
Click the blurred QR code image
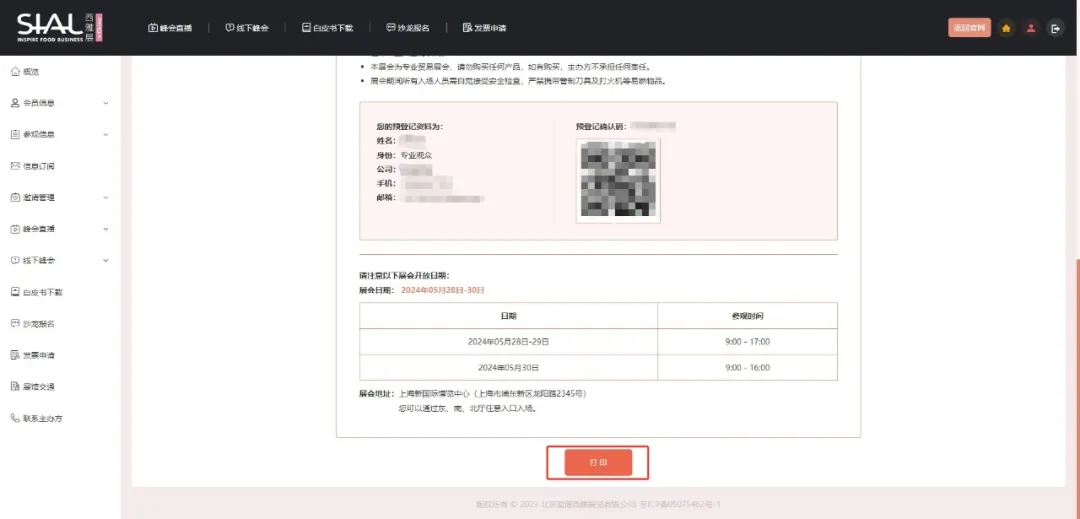coord(618,181)
